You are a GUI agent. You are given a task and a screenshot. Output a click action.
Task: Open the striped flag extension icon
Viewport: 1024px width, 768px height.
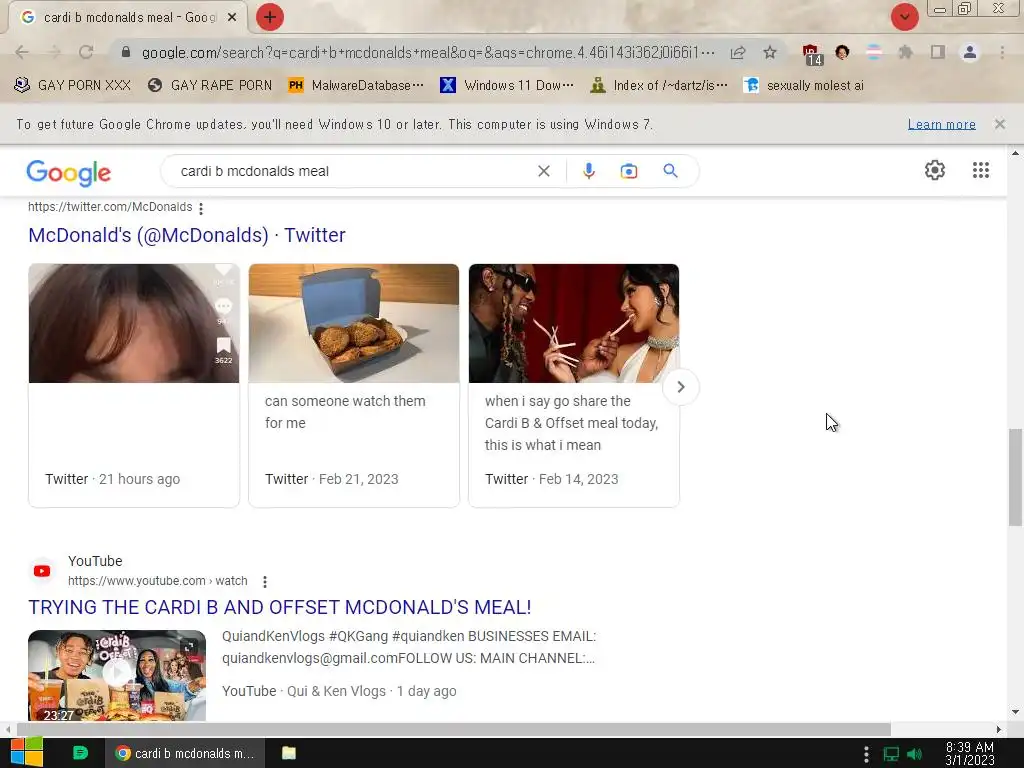pos(874,52)
